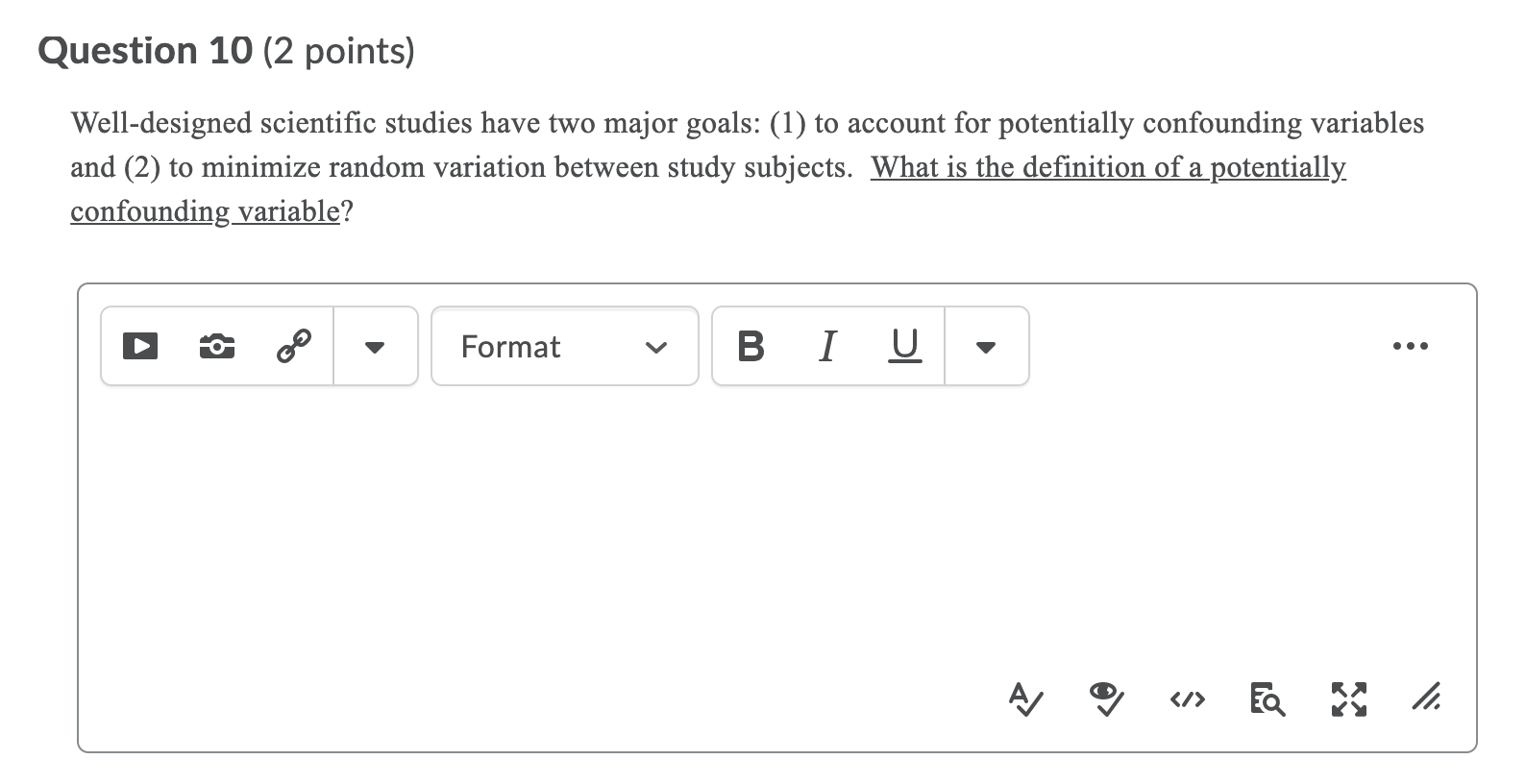Enable italic text styling

827,346
